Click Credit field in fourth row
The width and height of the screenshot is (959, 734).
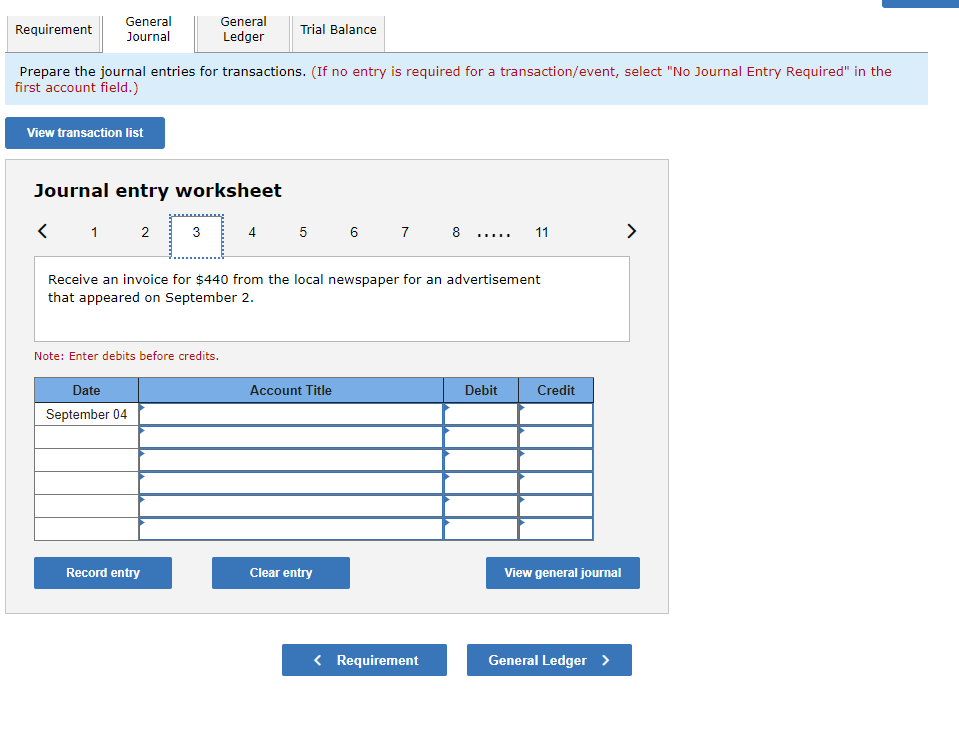pyautogui.click(x=556, y=483)
